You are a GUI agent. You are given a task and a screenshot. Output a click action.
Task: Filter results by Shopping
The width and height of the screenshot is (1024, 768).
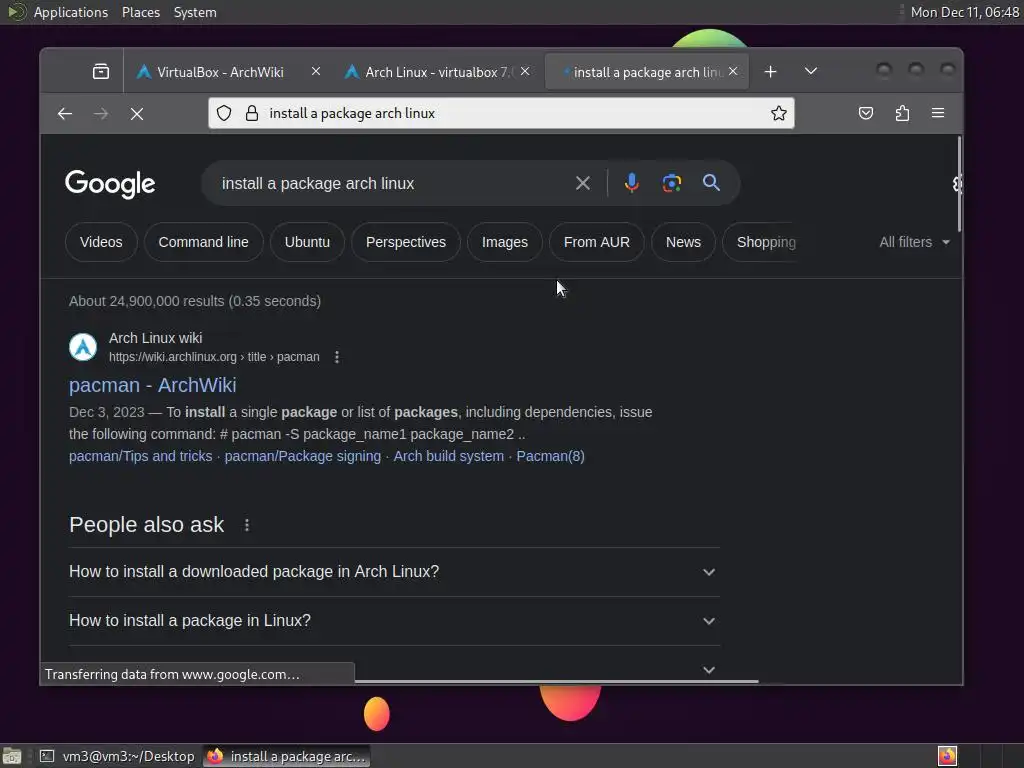761,242
